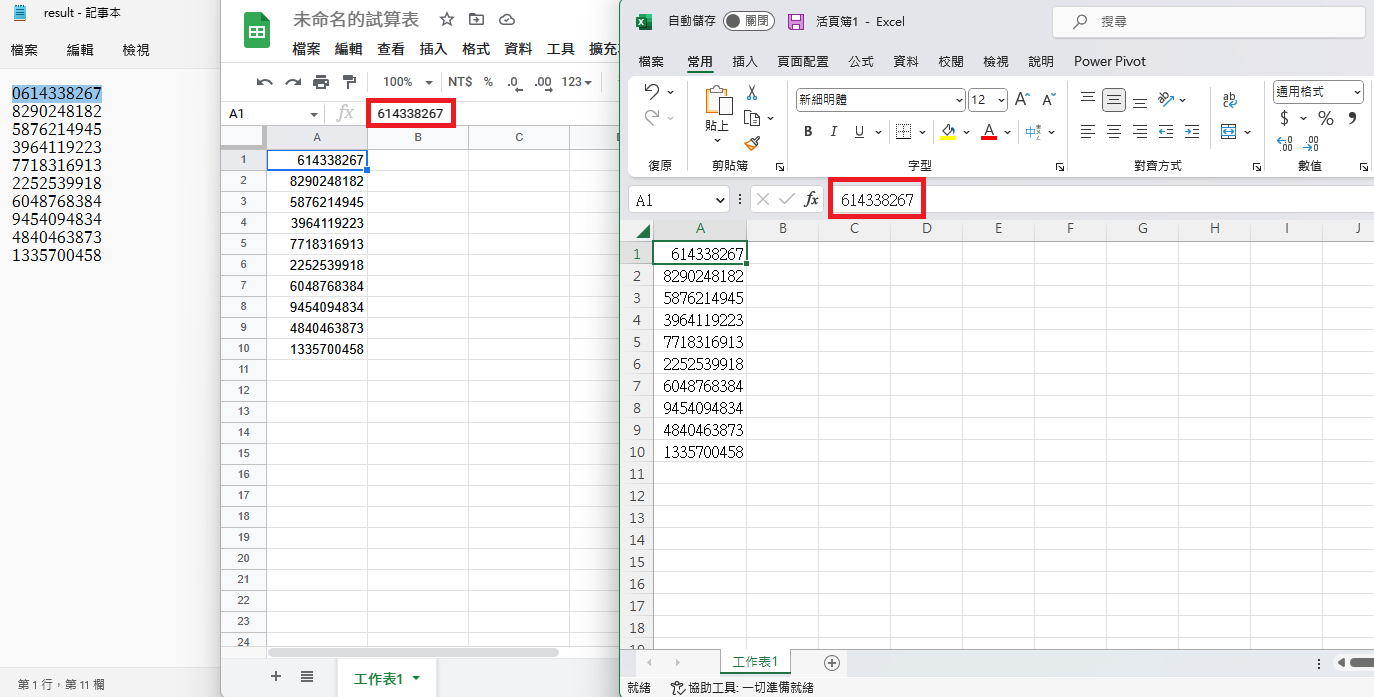Open the Excel font name dropdown
Image resolution: width=1374 pixels, height=697 pixels.
[959, 100]
